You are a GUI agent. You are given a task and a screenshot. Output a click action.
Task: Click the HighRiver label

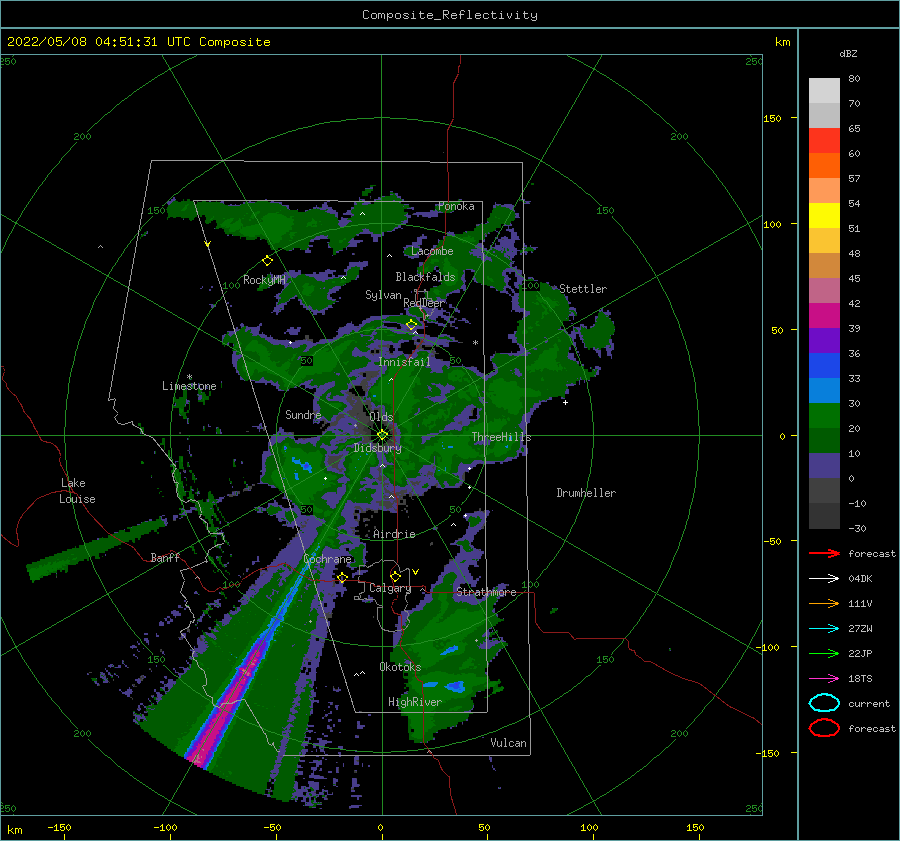(415, 702)
